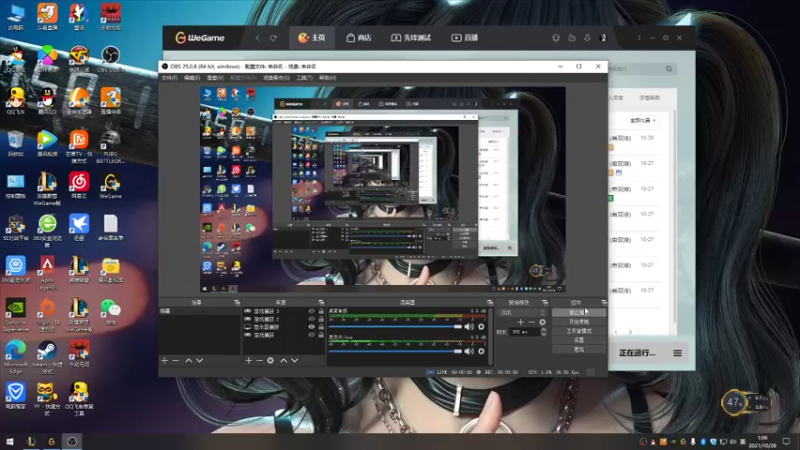Open PUBG BATTLEGROUNDS desktop icon
The width and height of the screenshot is (800, 450).
click(110, 147)
